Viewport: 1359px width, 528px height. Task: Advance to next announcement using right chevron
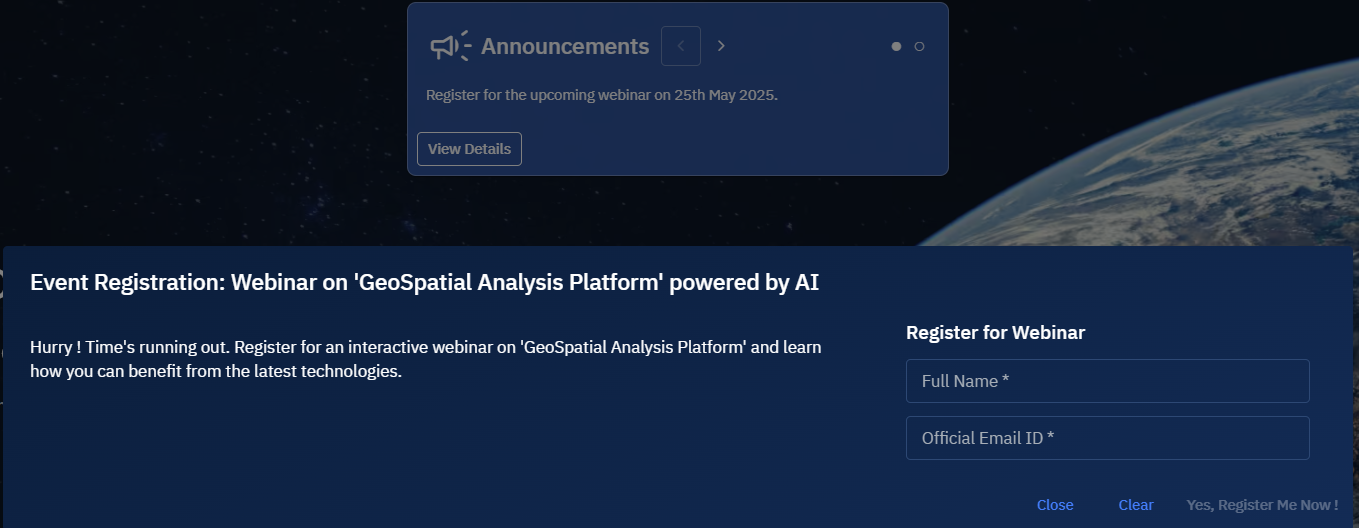(x=721, y=46)
